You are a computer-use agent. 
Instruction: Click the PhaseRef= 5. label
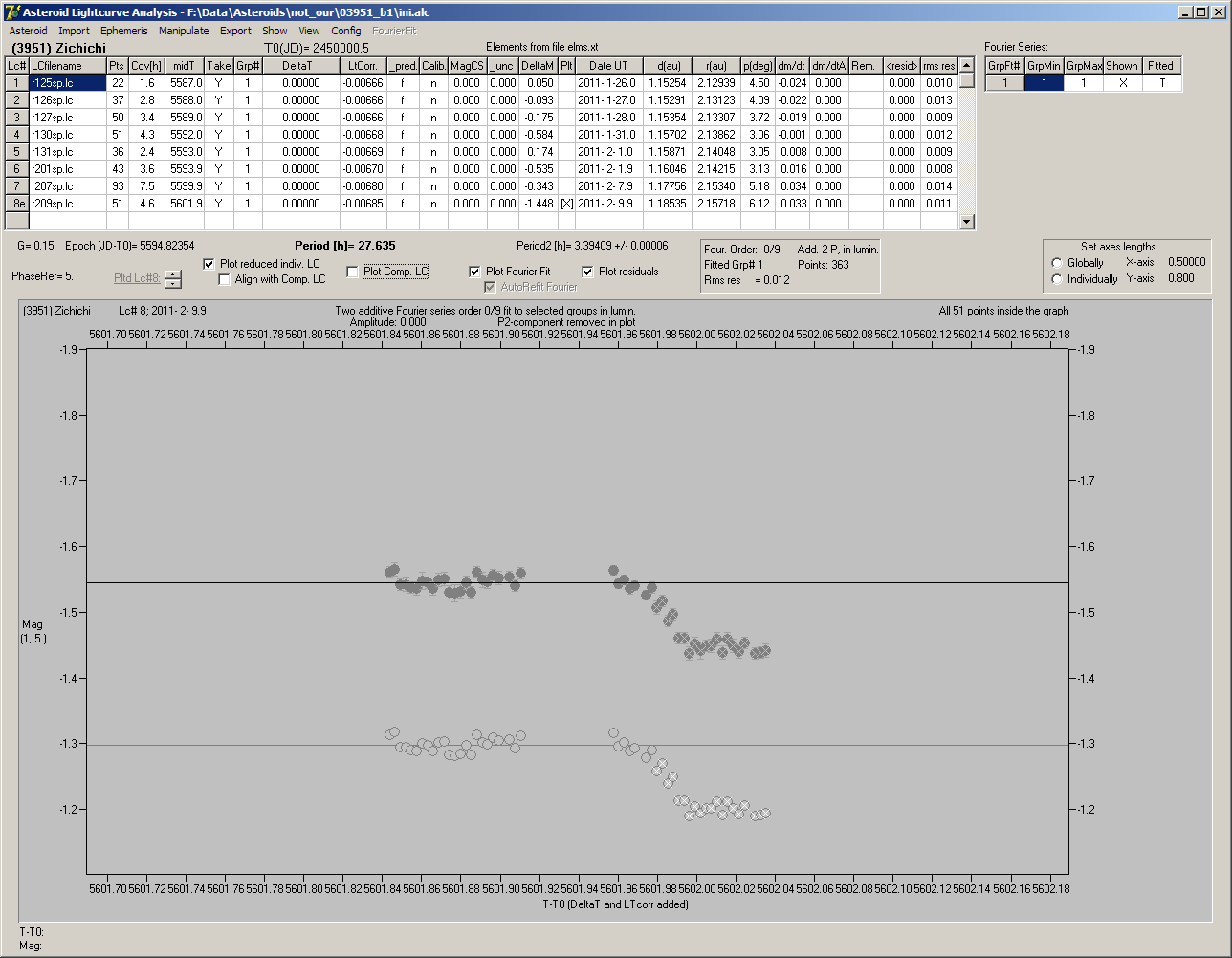click(x=42, y=275)
